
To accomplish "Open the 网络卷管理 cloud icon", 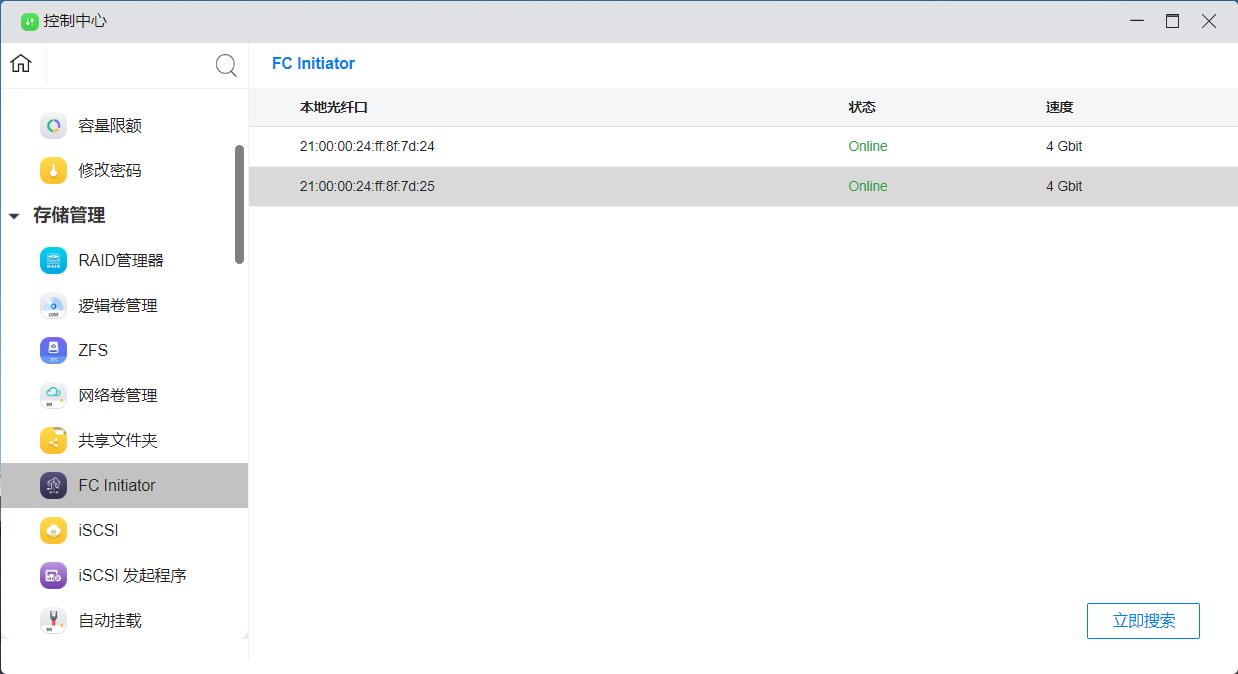I will (53, 396).
